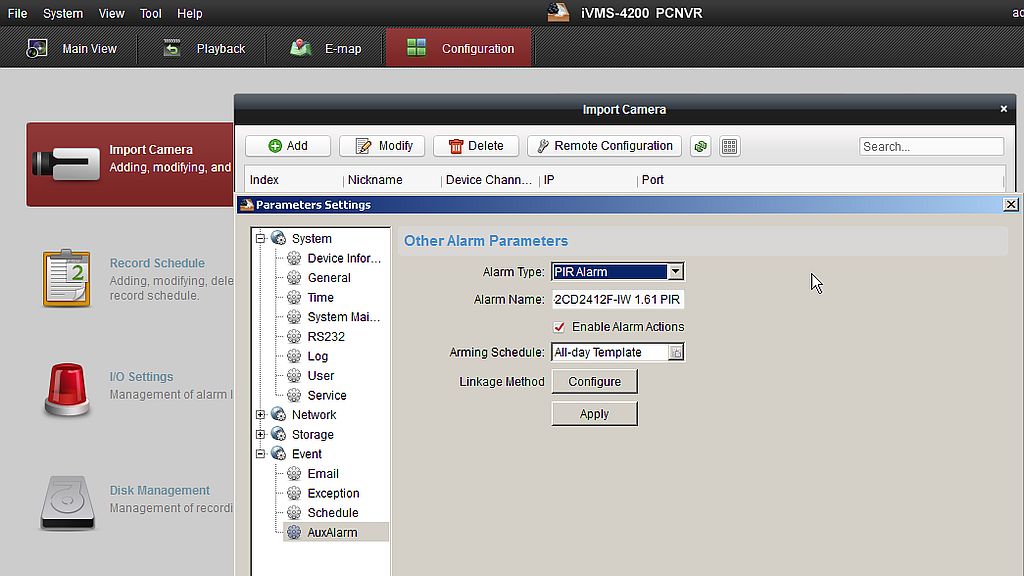Click the Disk Management link

(159, 490)
